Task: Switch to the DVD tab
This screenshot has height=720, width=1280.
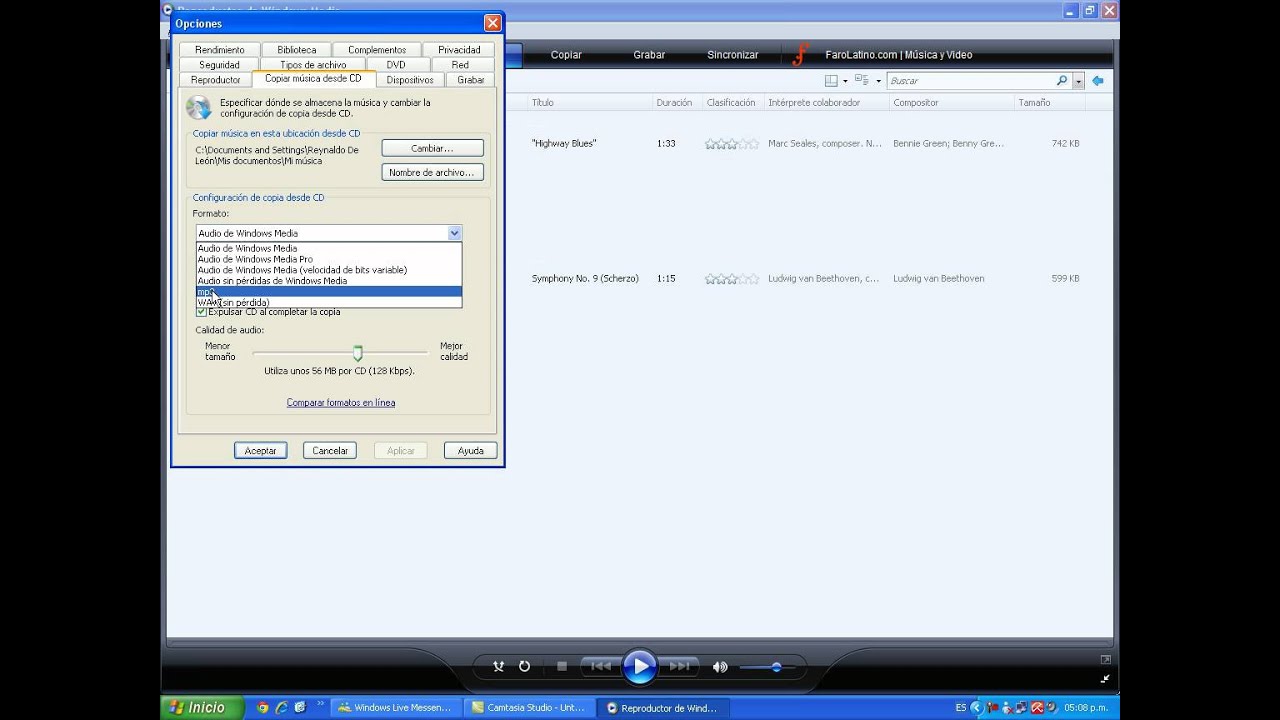Action: click(396, 65)
